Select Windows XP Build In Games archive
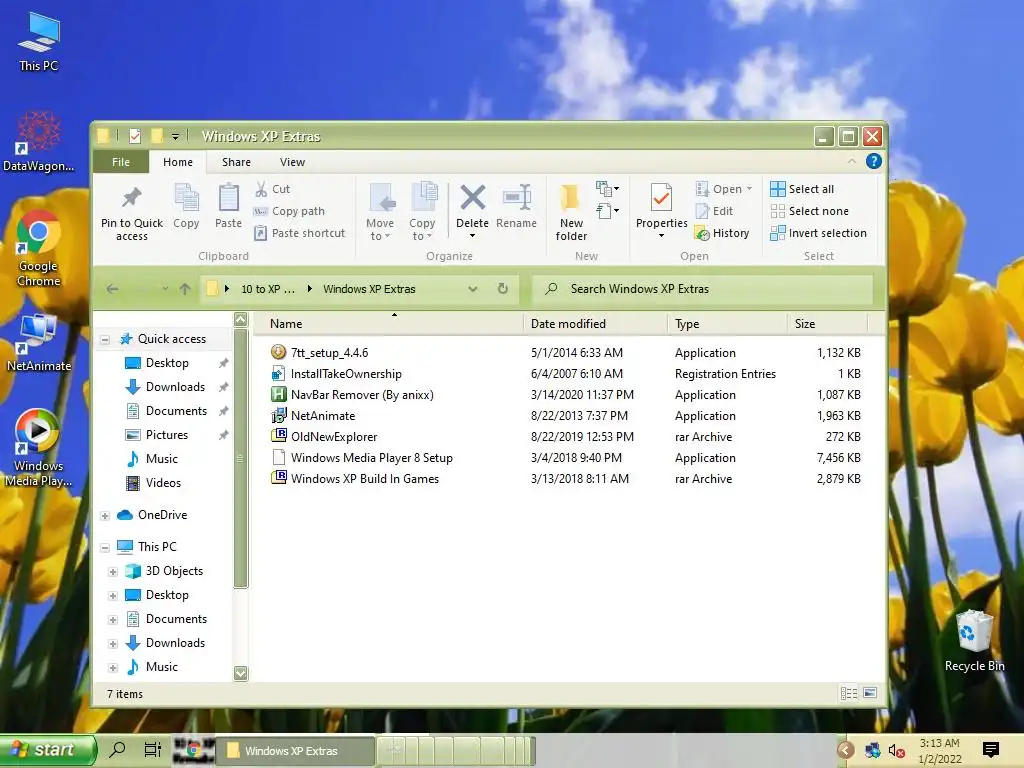The image size is (1024, 768). 364,479
